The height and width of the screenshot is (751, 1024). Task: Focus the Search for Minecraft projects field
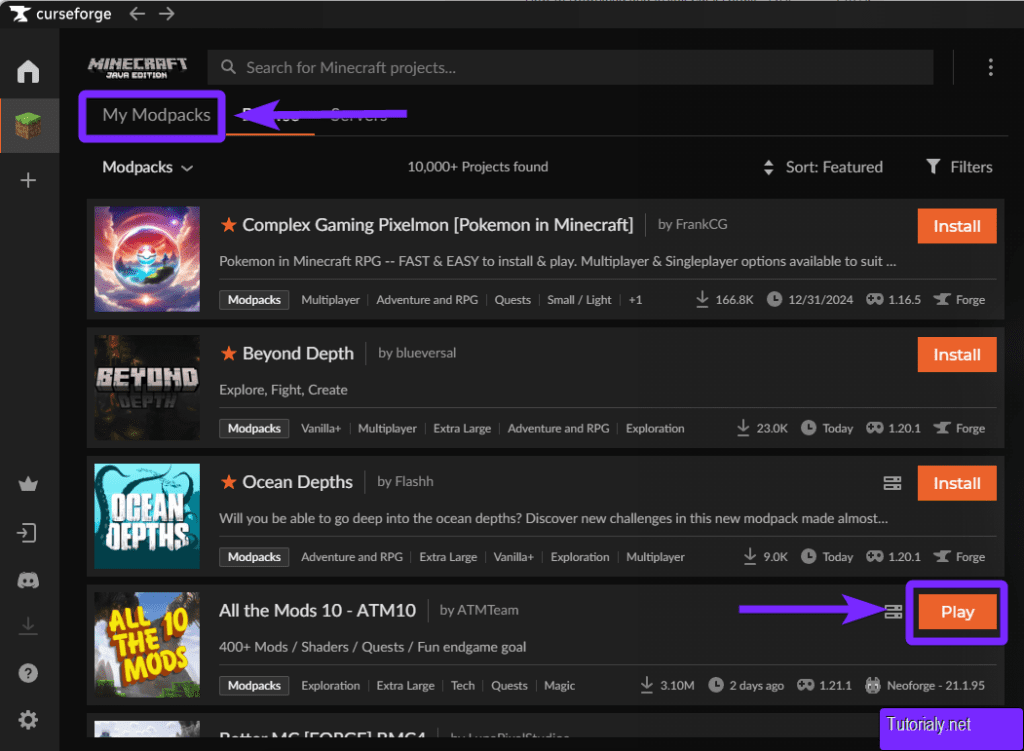pyautogui.click(x=570, y=67)
